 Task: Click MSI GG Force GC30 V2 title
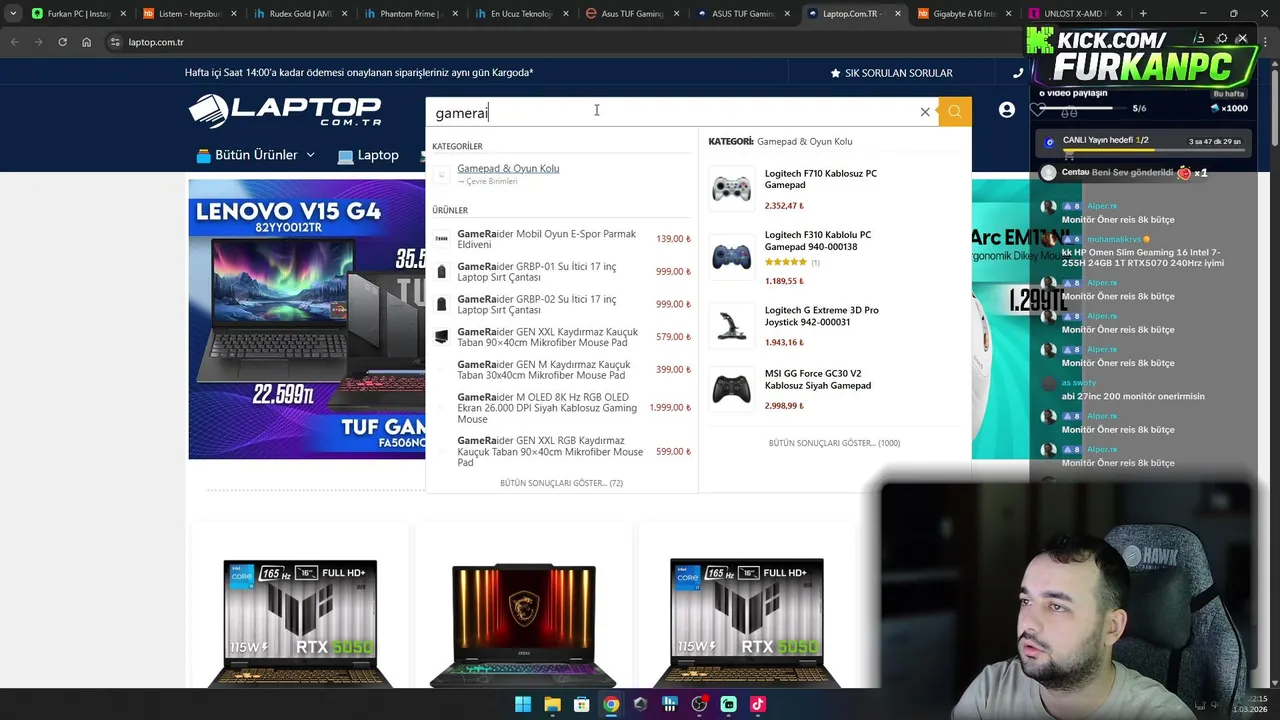(x=818, y=379)
